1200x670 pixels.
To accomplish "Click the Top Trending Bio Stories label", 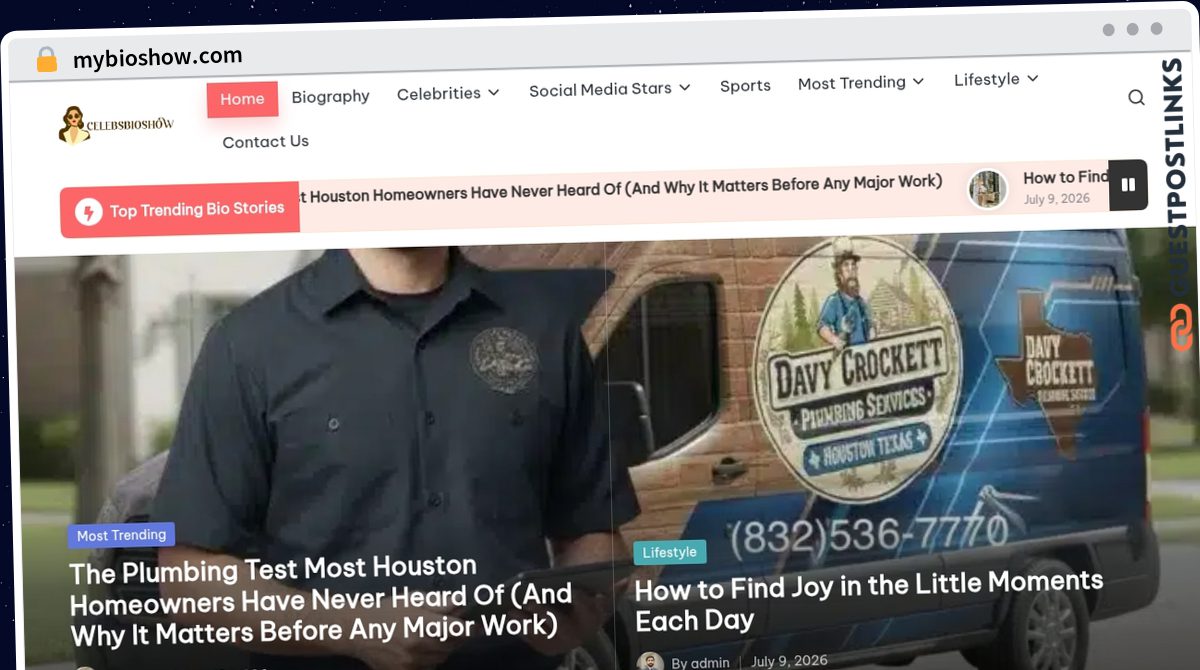I will click(197, 209).
